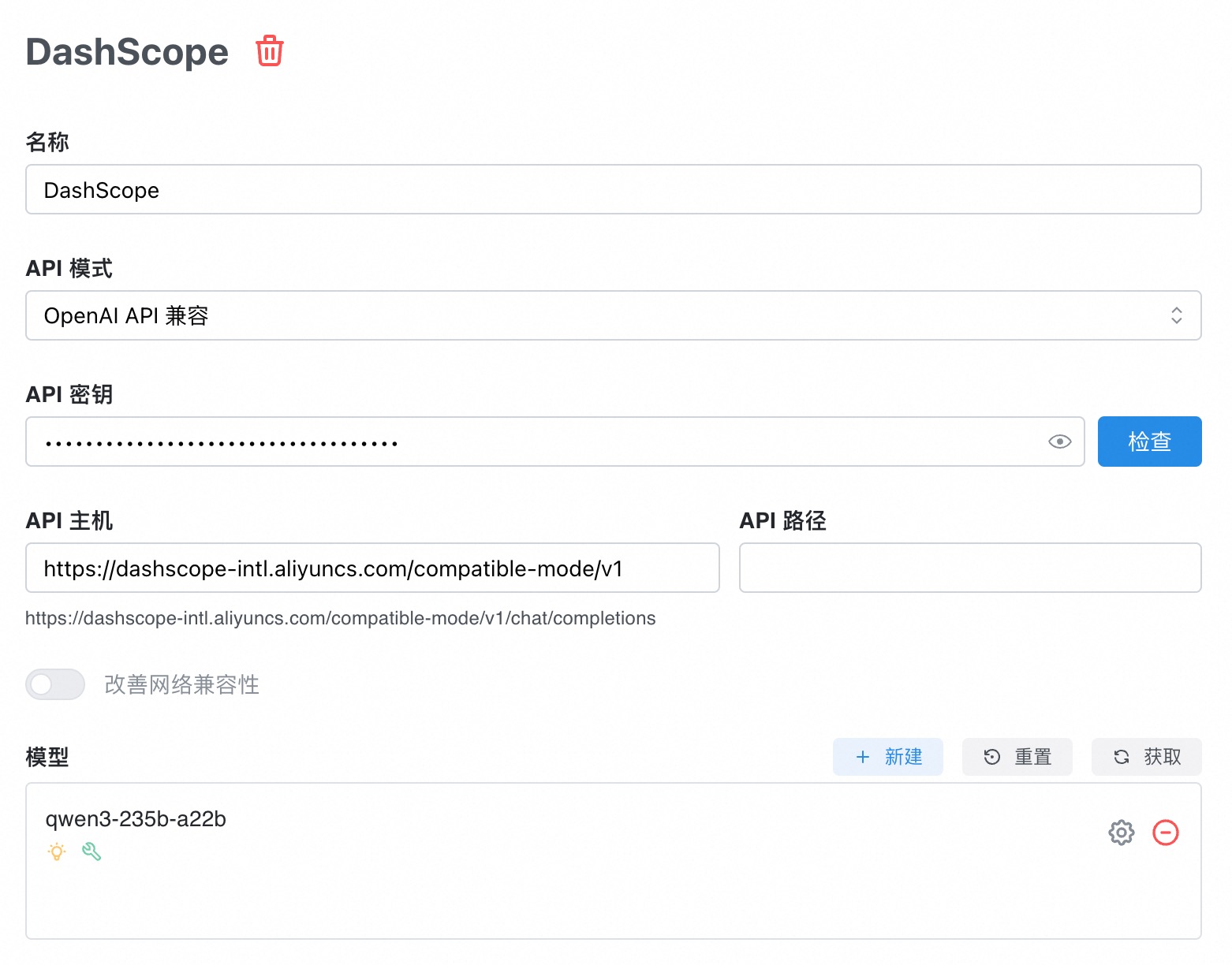Click the wrench tool-use icon under qwen3-235b-a22b
The image size is (1232, 965).
point(91,851)
